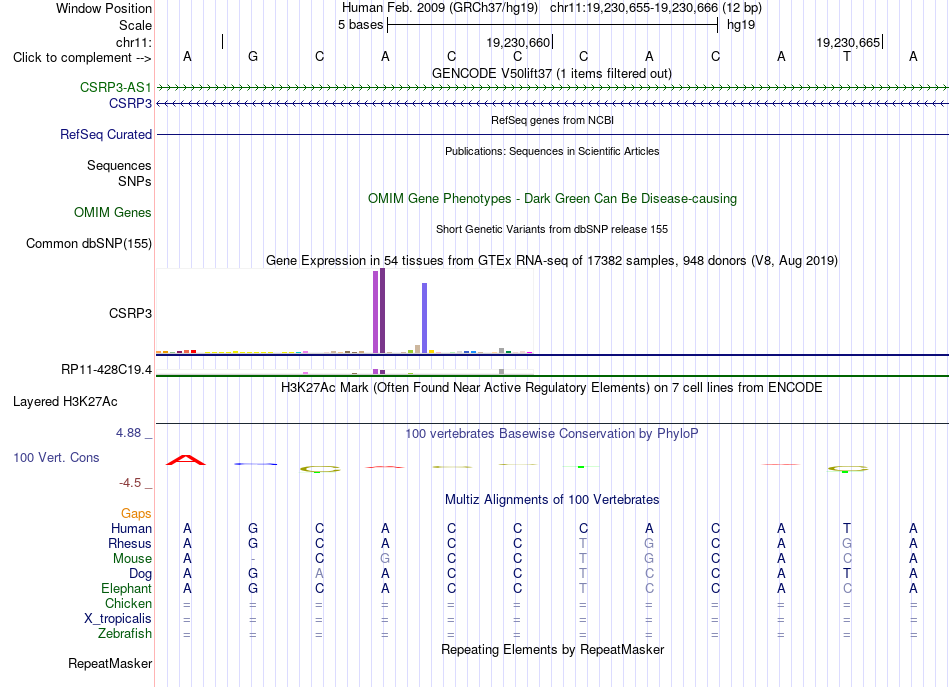Viewport: 950px width, 687px height.
Task: Select the Chicken alignment row label
Action: (x=128, y=603)
